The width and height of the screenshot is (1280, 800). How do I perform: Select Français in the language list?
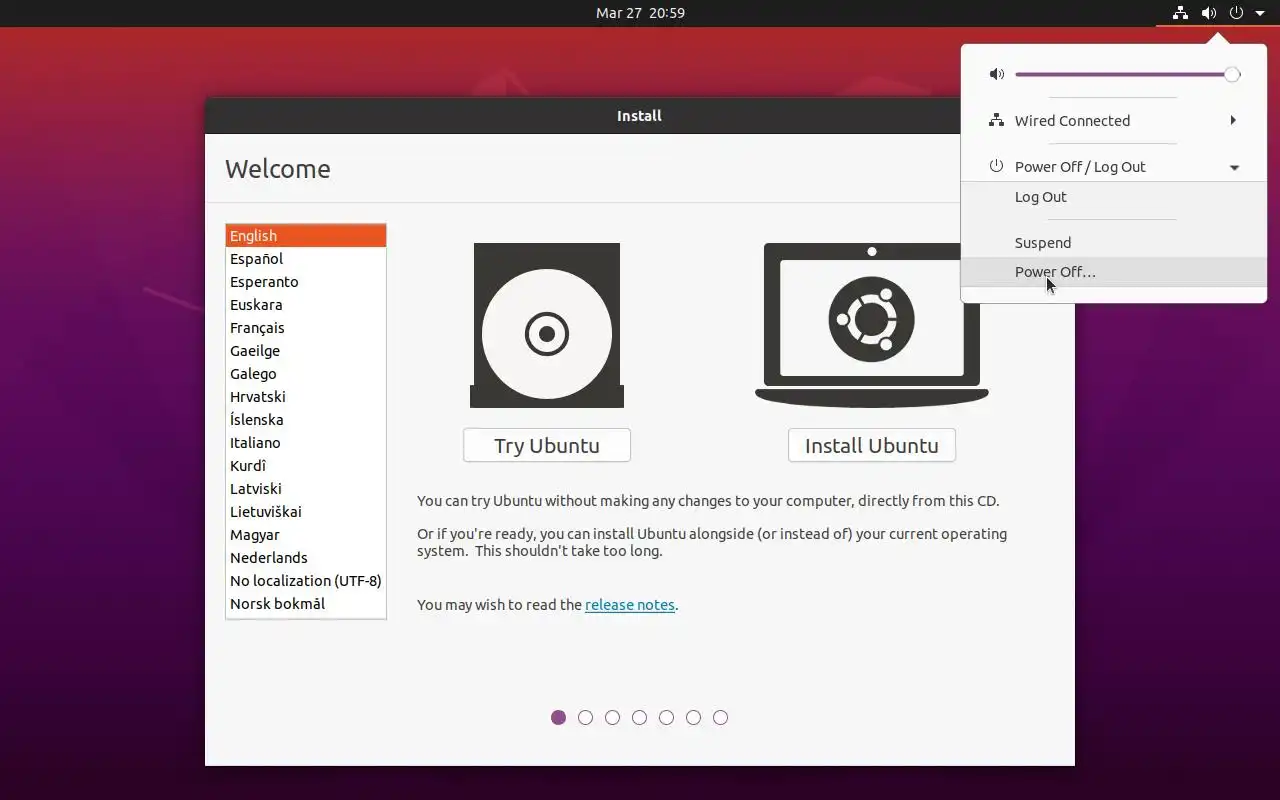(x=306, y=328)
